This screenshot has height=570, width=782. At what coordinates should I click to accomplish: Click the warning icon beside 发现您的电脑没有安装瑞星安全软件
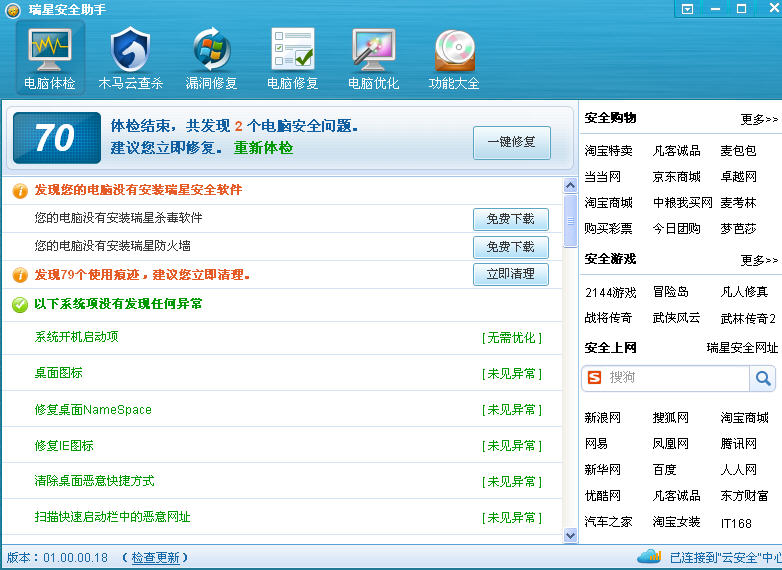[x=20, y=190]
